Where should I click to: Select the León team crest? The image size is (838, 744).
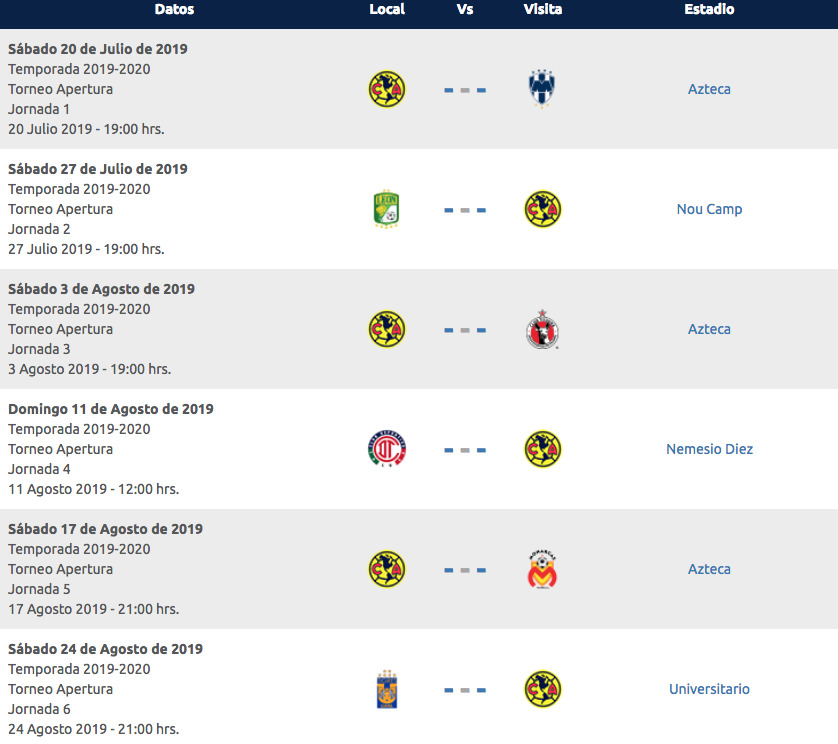point(386,209)
